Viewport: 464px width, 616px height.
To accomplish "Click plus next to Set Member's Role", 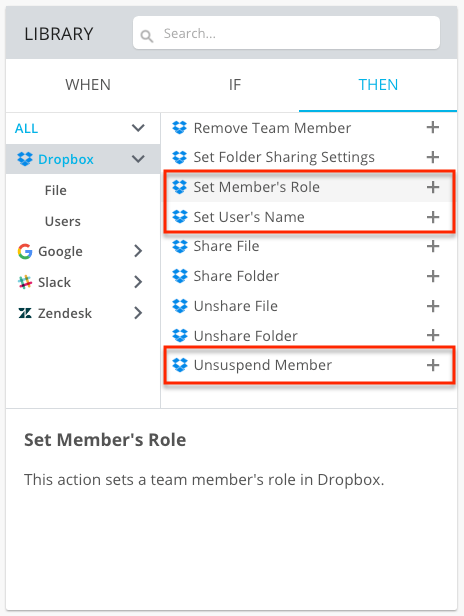I will tap(433, 187).
